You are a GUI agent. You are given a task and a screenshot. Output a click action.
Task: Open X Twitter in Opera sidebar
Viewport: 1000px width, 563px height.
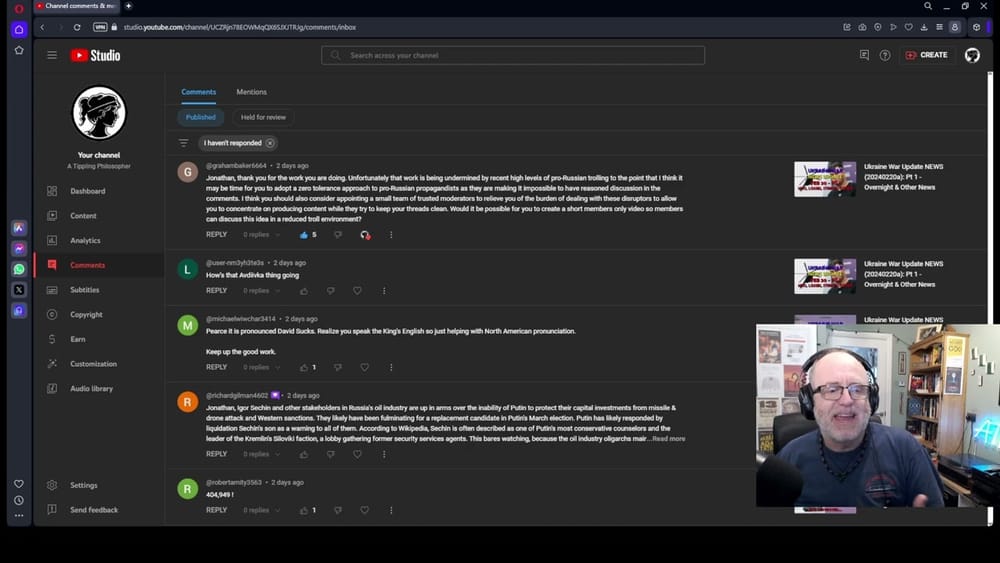[19, 289]
